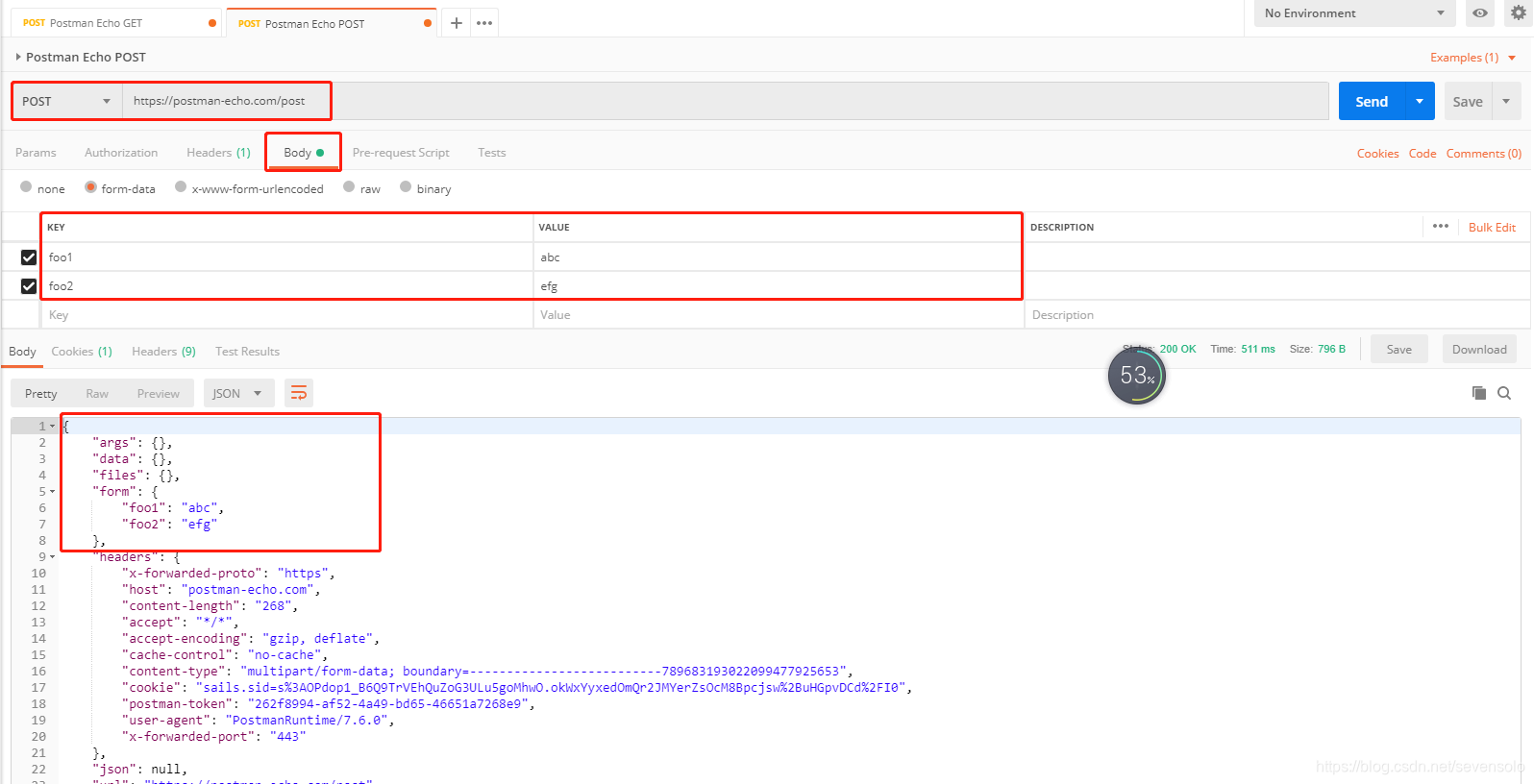Image resolution: width=1534 pixels, height=784 pixels.
Task: Toggle response line wrap icon
Action: 299,393
